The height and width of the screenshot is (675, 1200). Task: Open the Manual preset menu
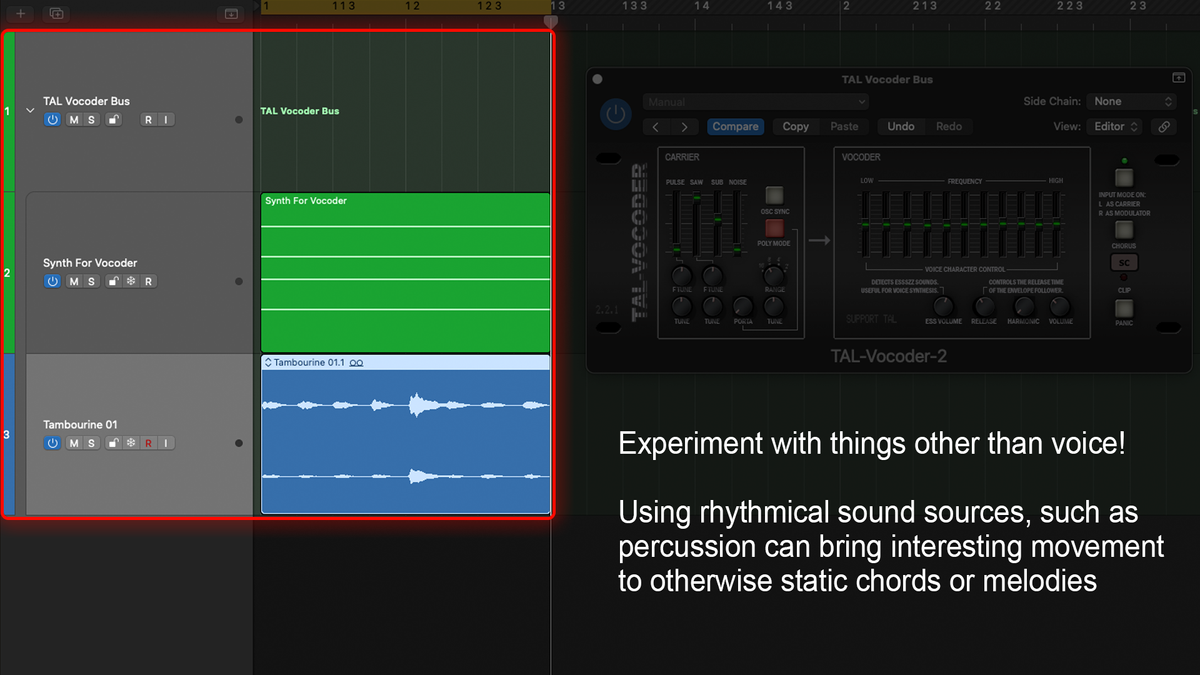click(755, 101)
